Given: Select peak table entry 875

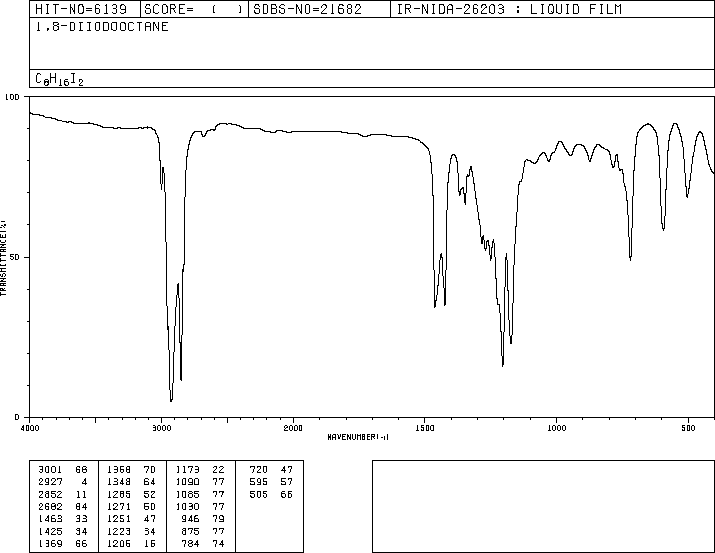Looking at the screenshot, I should coord(190,532).
